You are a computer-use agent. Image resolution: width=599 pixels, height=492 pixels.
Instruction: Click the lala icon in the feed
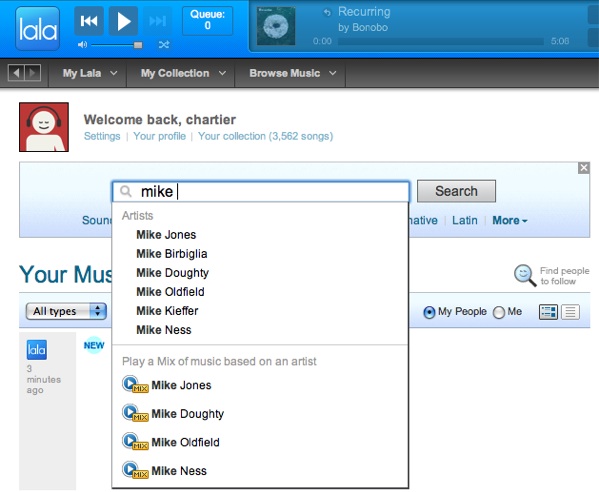pyautogui.click(x=37, y=350)
